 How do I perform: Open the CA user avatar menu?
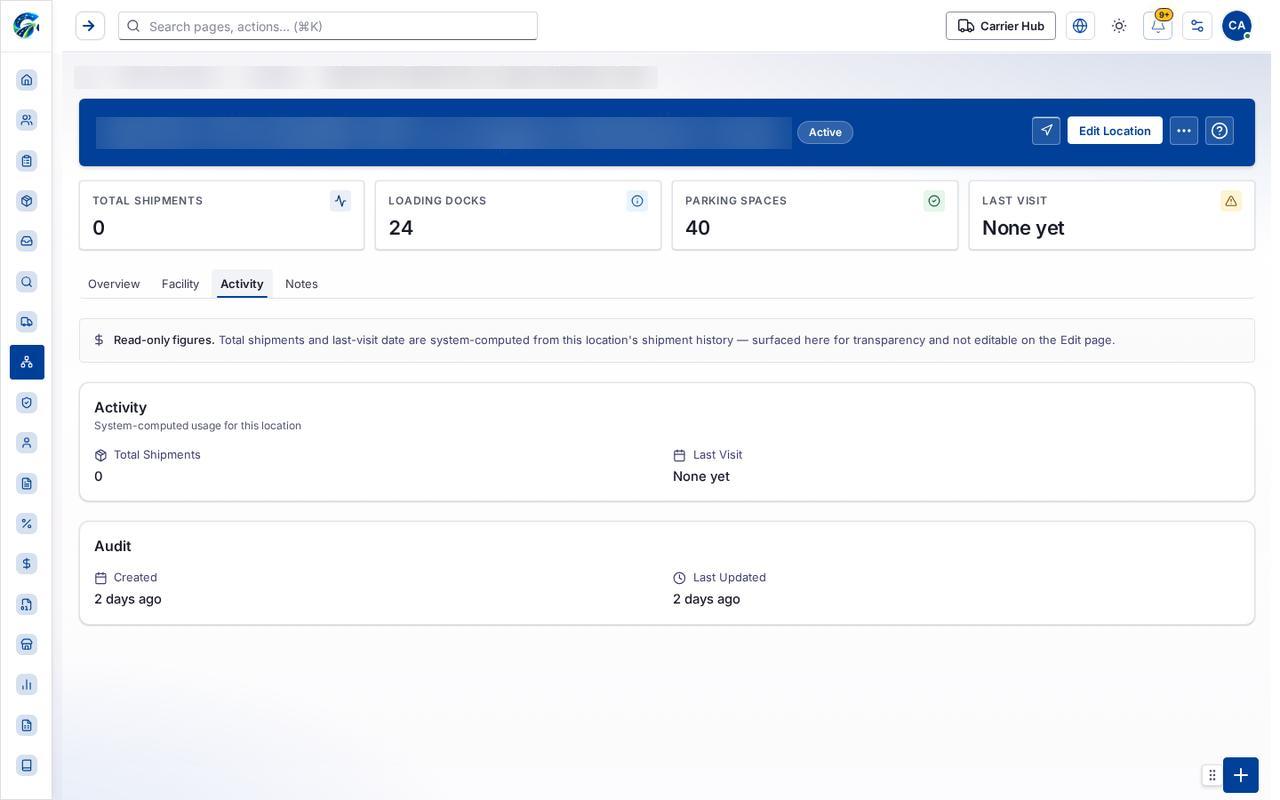point(1237,26)
